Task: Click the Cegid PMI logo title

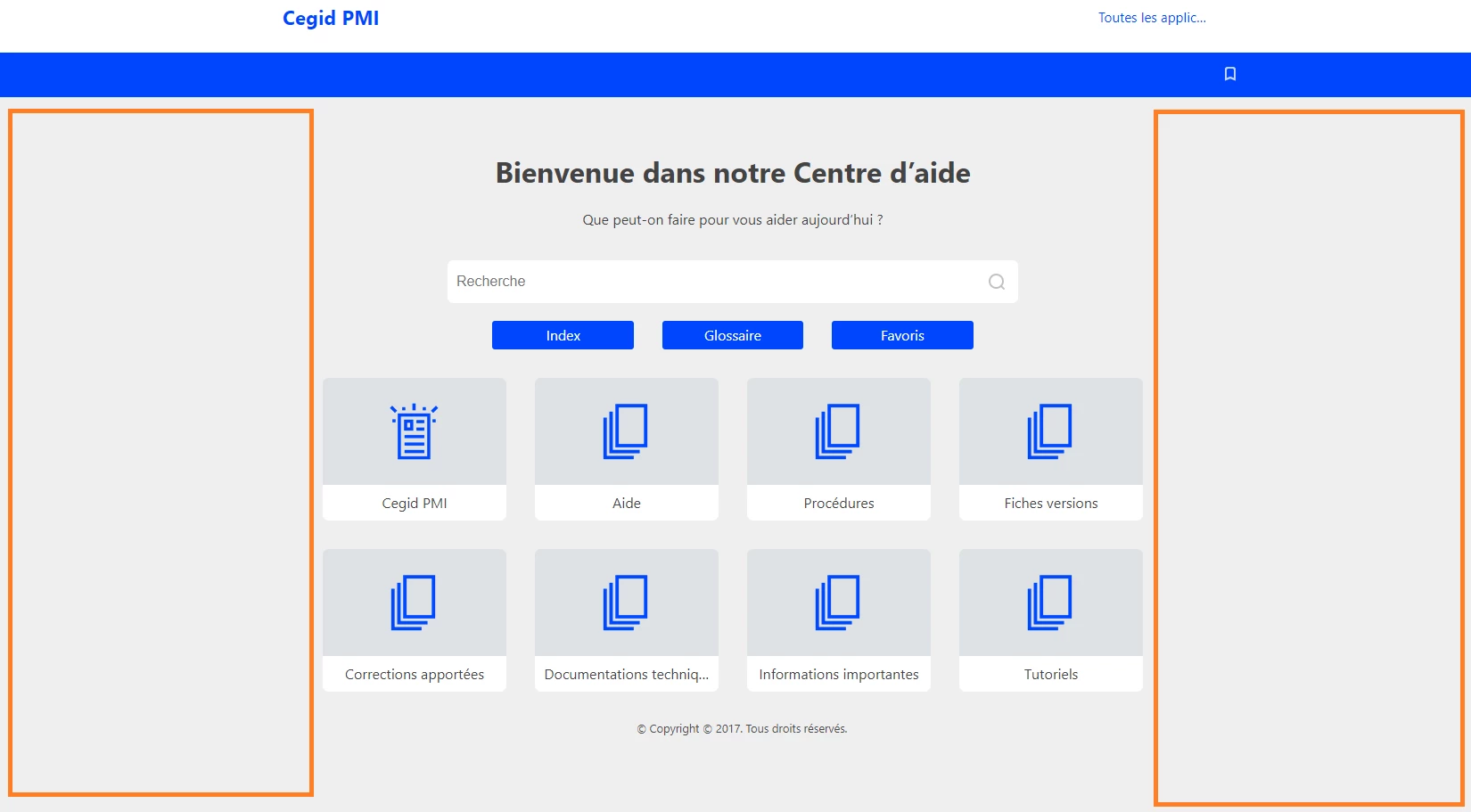Action: (331, 18)
